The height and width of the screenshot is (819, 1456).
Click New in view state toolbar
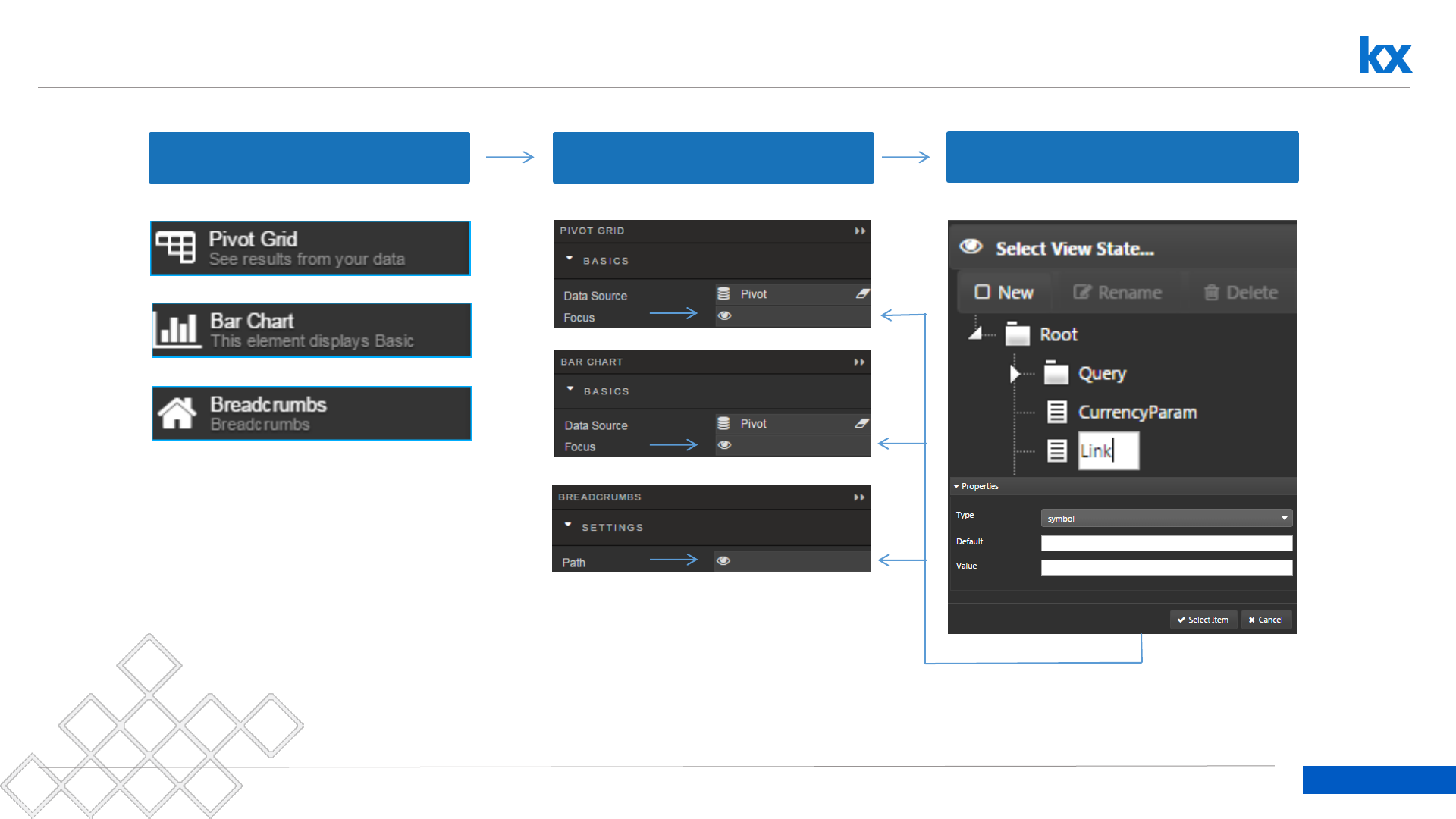(1004, 293)
